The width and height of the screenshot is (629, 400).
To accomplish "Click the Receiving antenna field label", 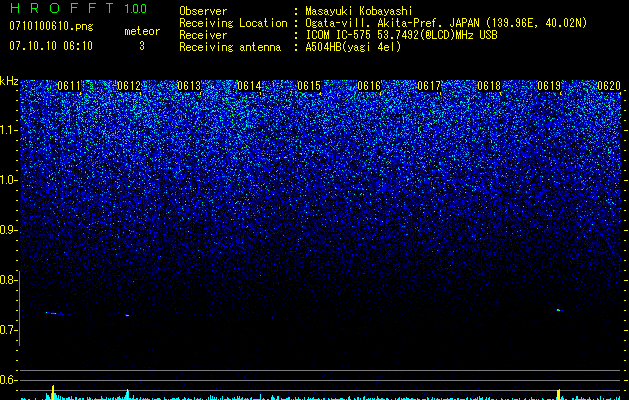I will [x=230, y=47].
